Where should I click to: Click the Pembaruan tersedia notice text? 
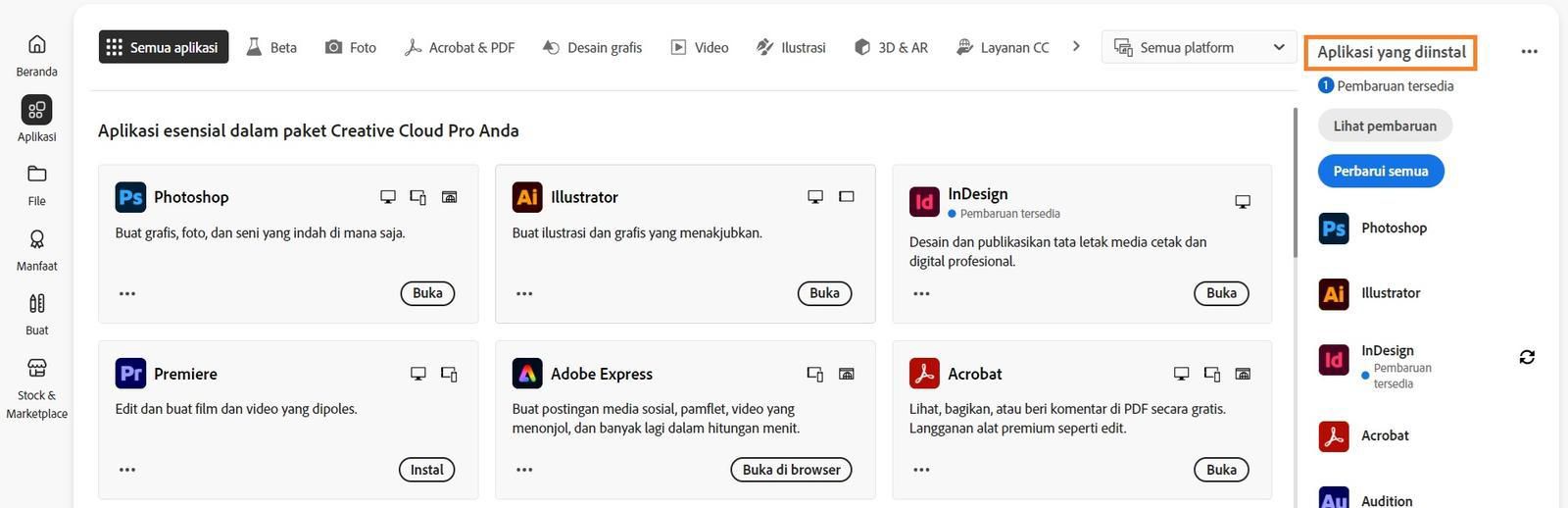tap(1395, 86)
